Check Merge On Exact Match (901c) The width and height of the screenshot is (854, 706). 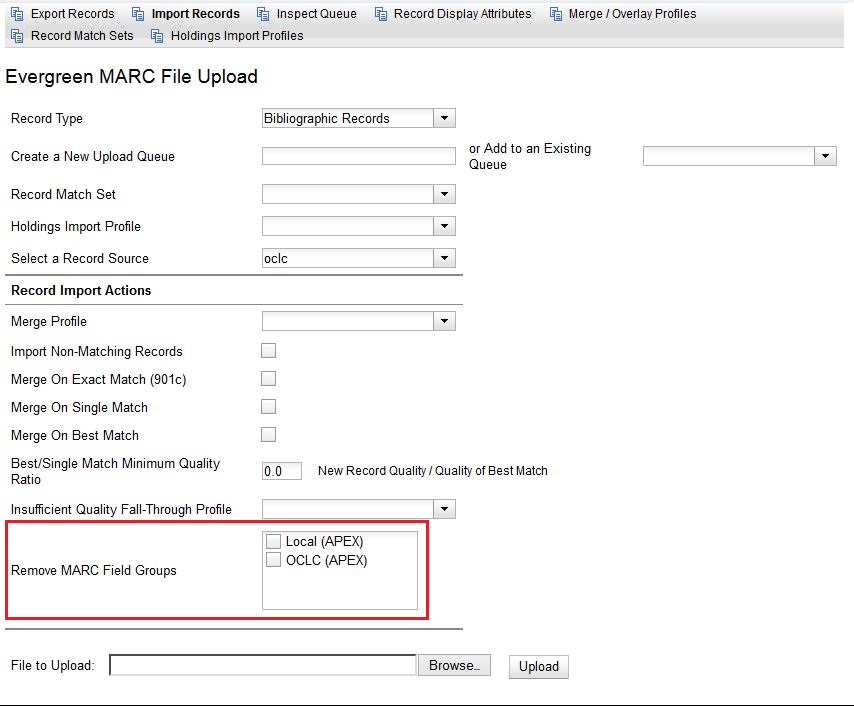pos(268,379)
